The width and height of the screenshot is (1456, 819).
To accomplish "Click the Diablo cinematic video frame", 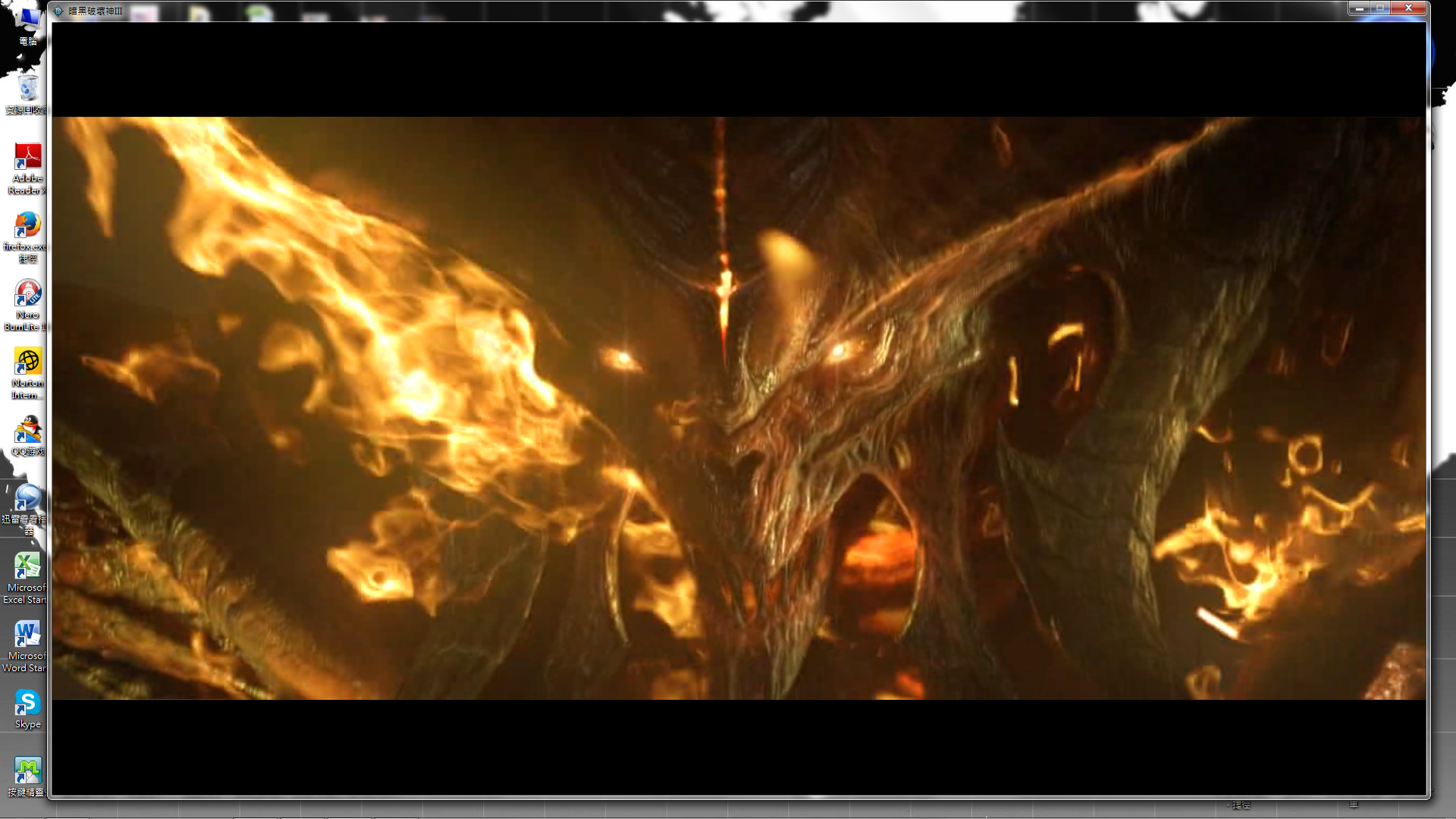I will coord(739,408).
